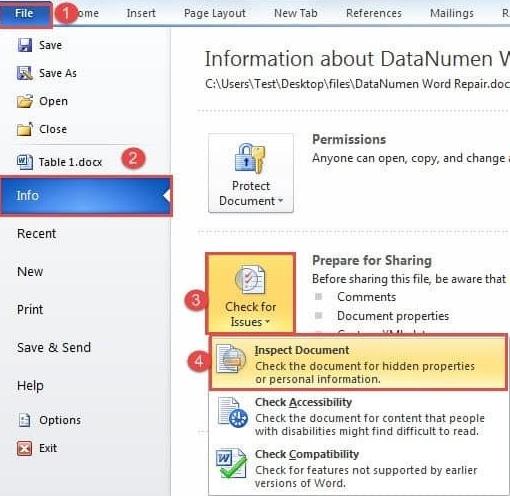
Task: Select Check Accessibility from the dropdown
Action: point(358,416)
